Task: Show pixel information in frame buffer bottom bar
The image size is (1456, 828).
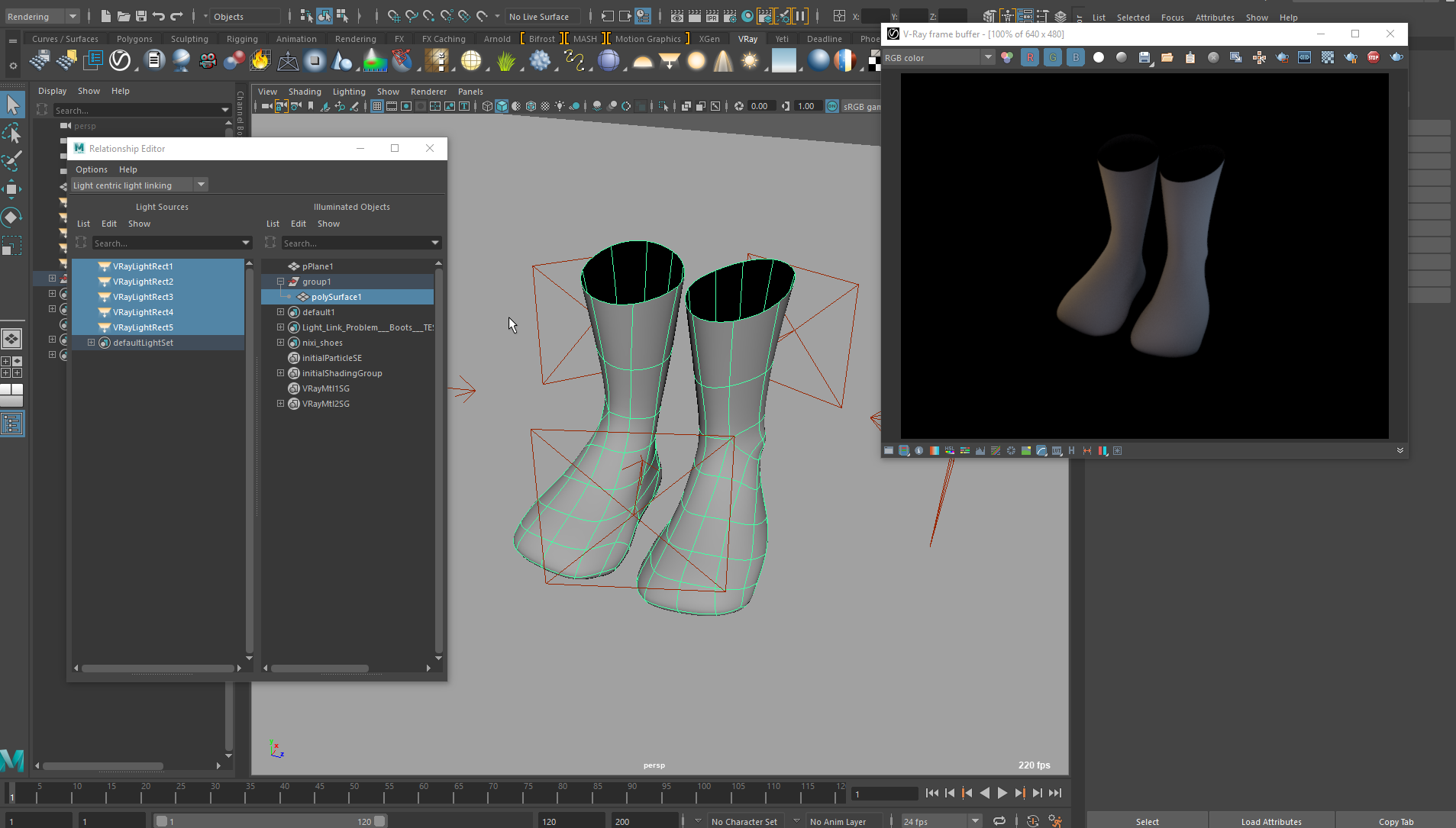Action: [x=918, y=451]
